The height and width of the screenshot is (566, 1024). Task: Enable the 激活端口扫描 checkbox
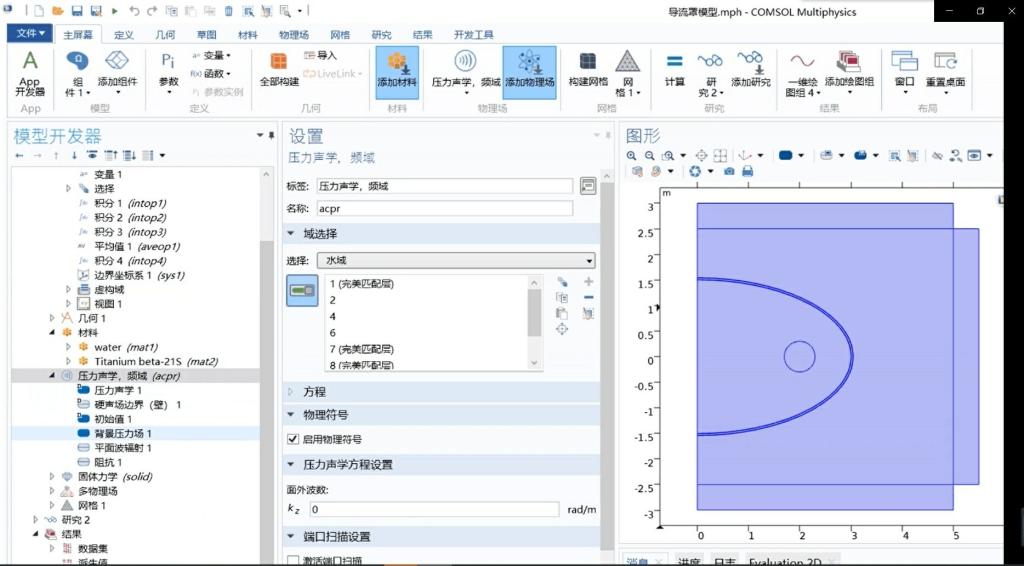point(293,561)
